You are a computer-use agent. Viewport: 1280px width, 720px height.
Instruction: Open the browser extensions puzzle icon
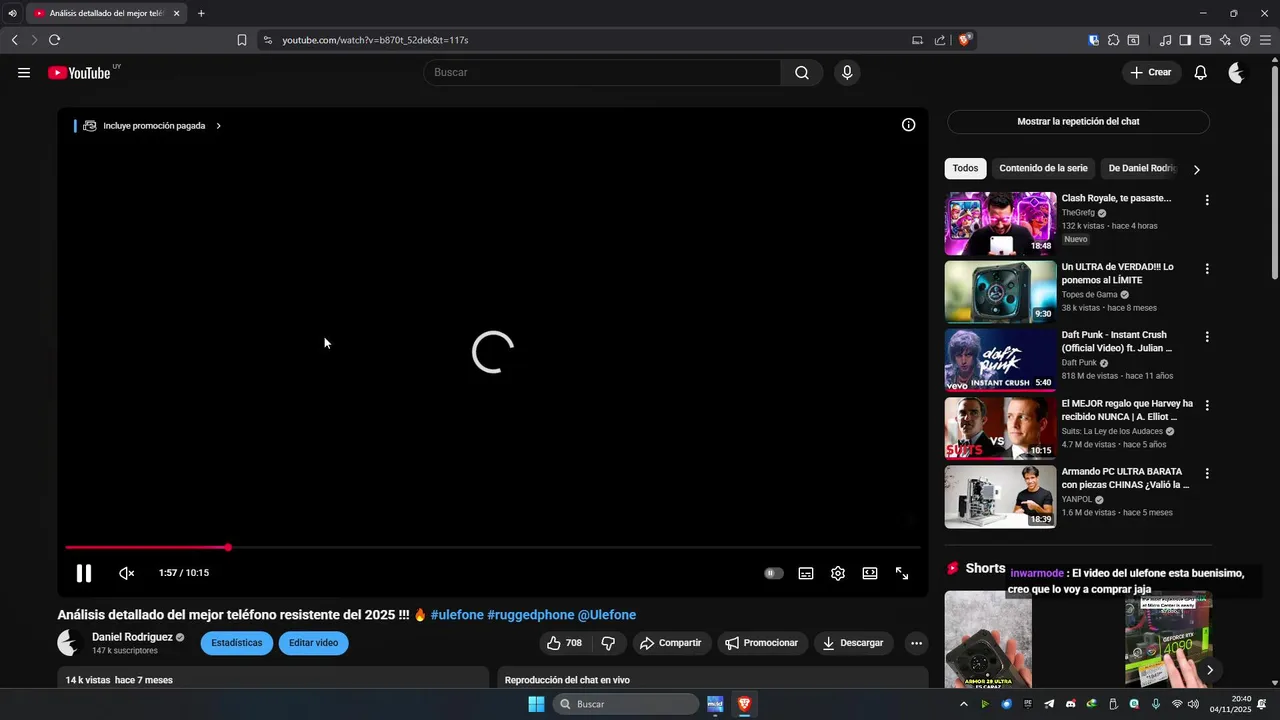[1113, 40]
